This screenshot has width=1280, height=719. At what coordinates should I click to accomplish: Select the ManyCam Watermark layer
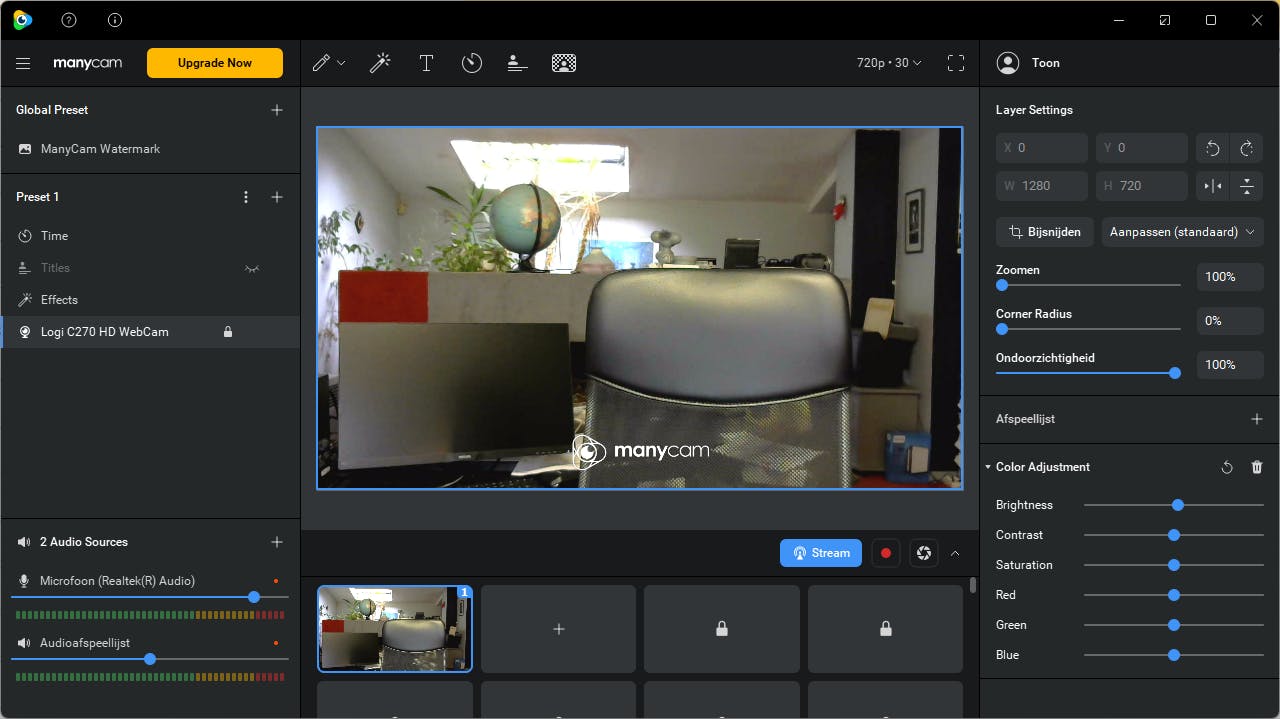(150, 149)
